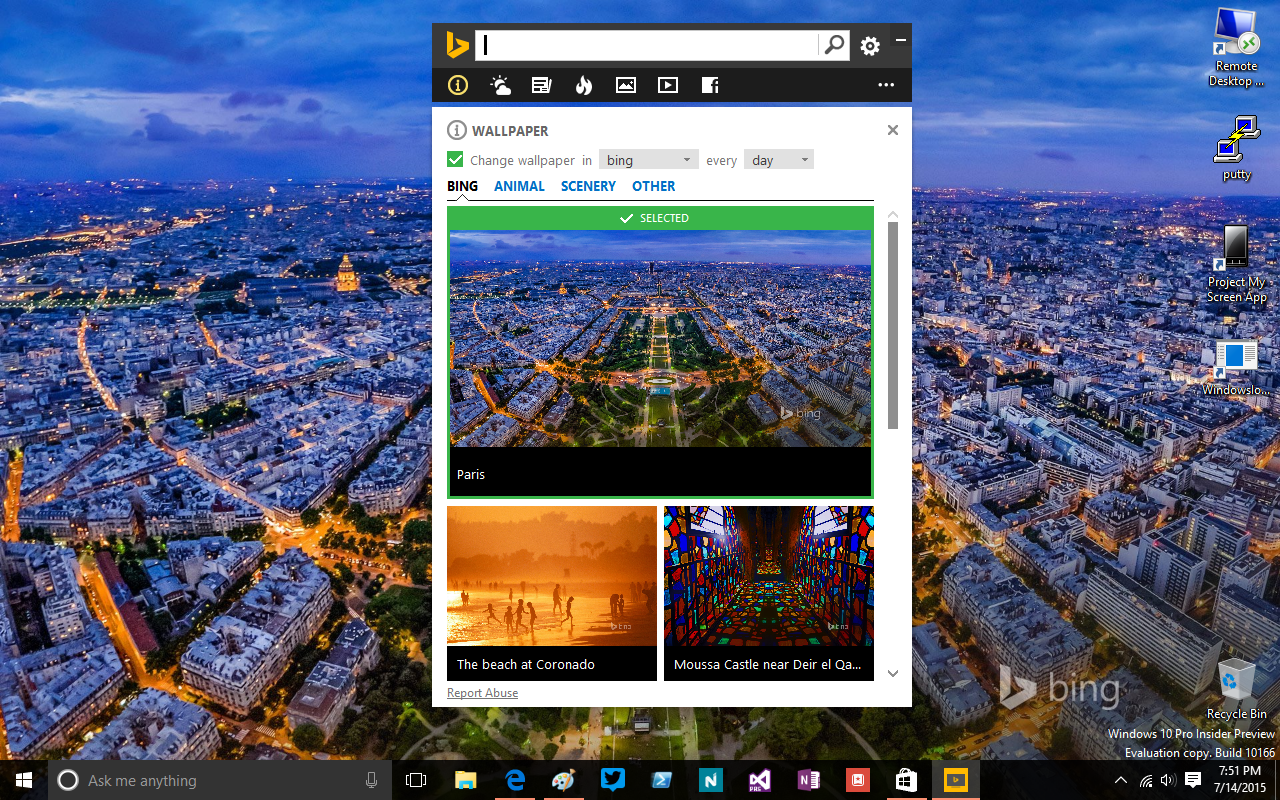Open Bing Desktop settings gear

870,46
